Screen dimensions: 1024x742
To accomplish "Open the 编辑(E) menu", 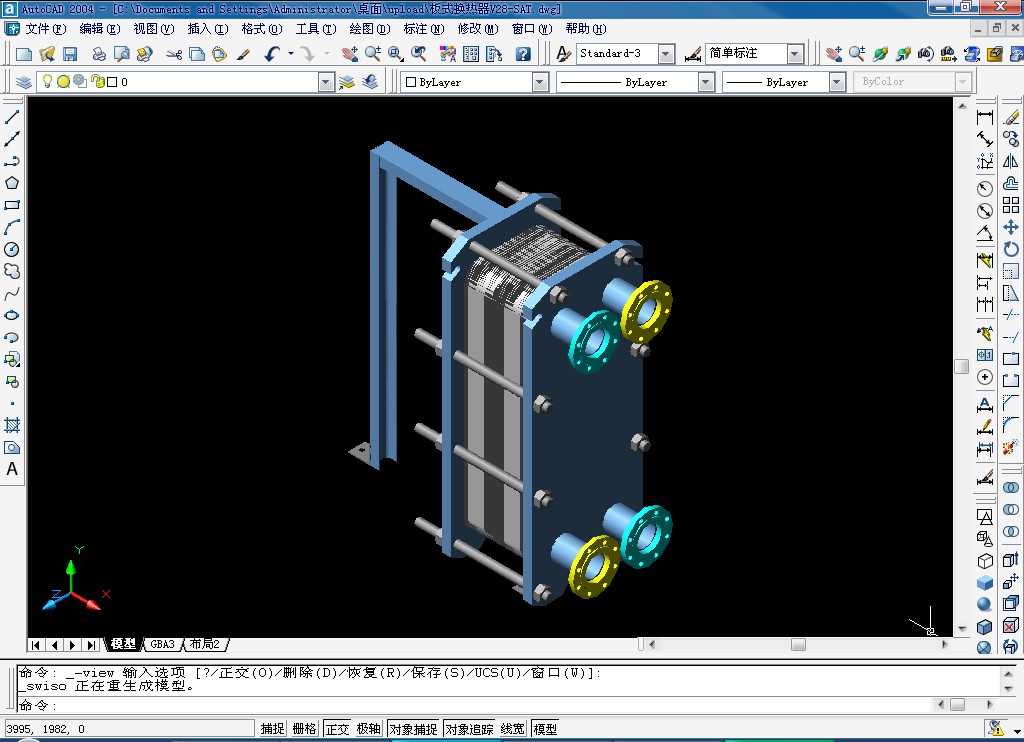I will [x=100, y=29].
